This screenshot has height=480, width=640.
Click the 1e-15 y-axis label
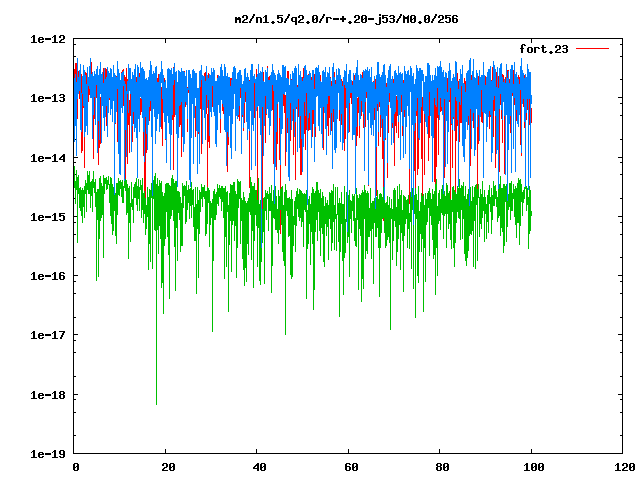click(x=48, y=217)
